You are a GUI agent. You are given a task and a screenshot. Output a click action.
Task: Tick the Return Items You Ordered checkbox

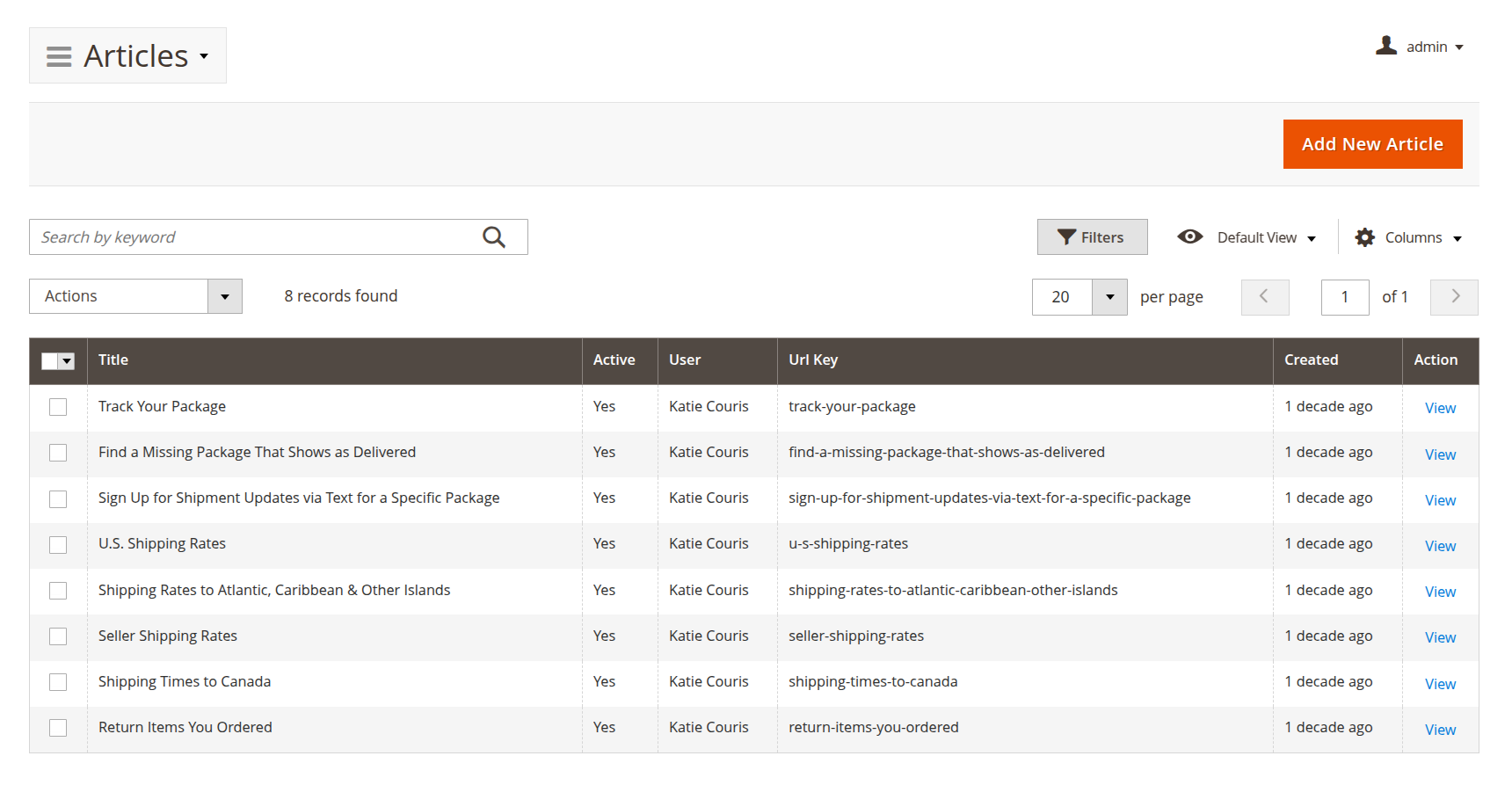pos(58,728)
